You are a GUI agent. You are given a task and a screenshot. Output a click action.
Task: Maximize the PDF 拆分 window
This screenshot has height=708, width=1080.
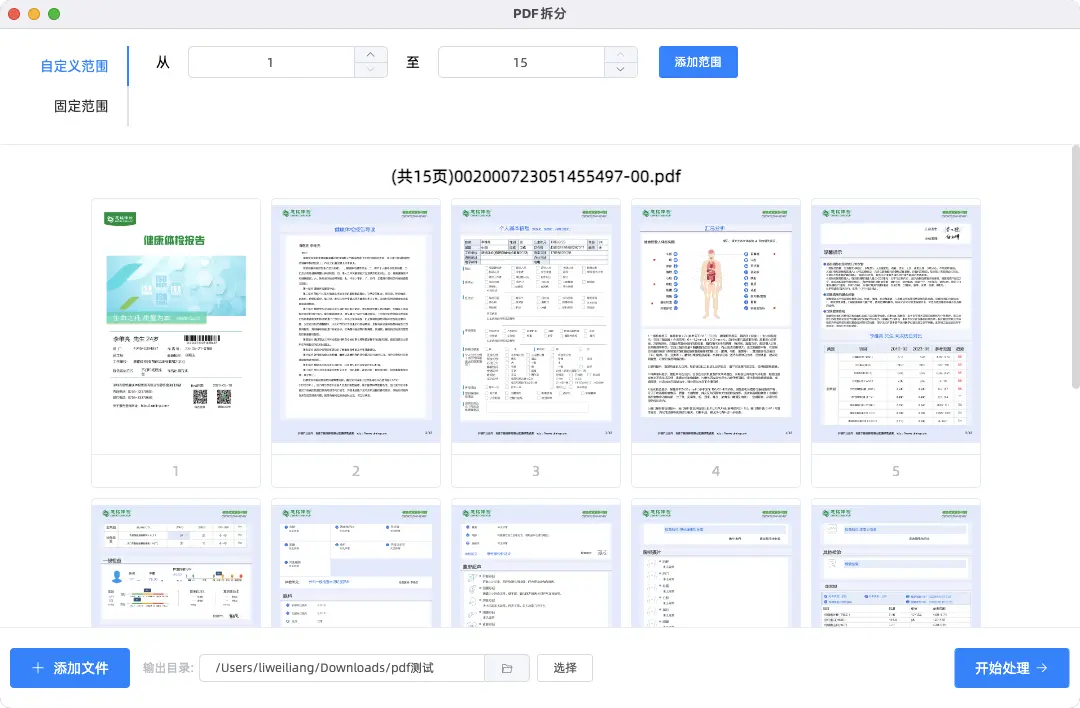click(54, 14)
